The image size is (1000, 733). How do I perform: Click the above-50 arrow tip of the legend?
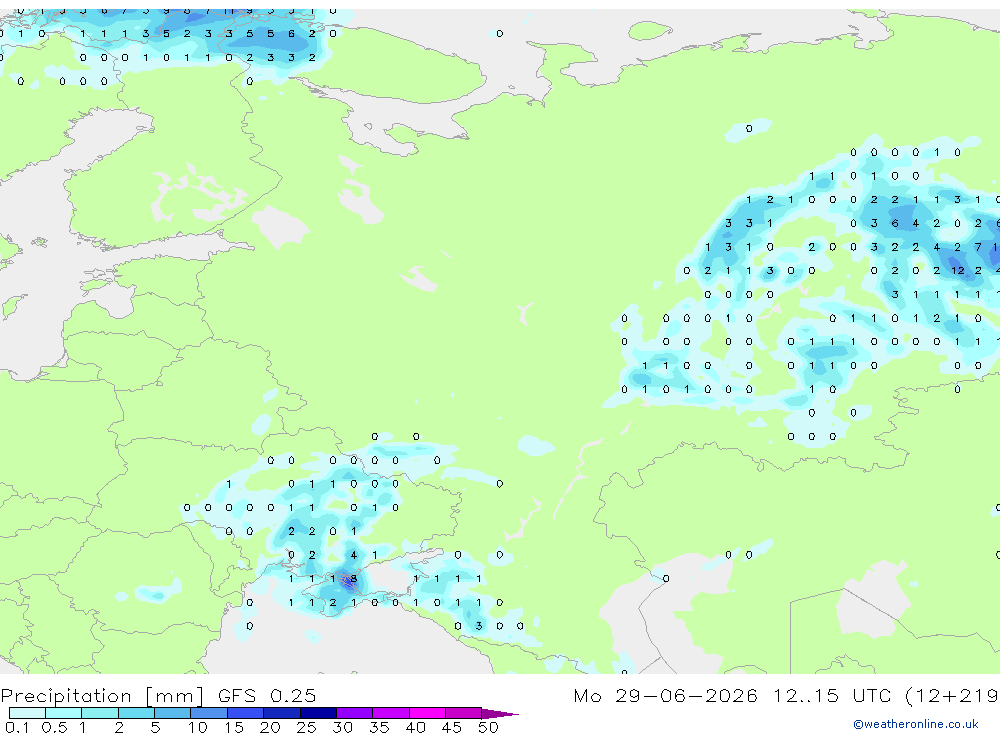[501, 713]
